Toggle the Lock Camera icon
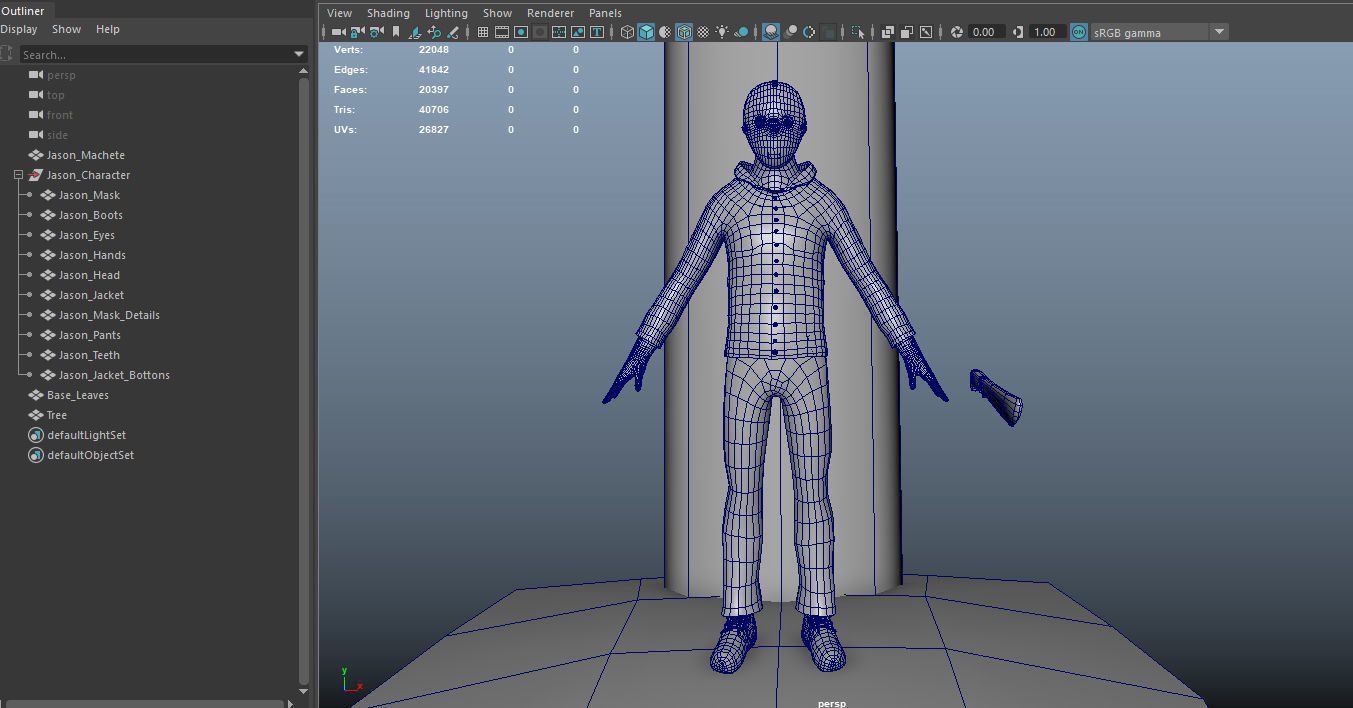Screen dimensions: 1353x708 pyautogui.click(x=357, y=32)
